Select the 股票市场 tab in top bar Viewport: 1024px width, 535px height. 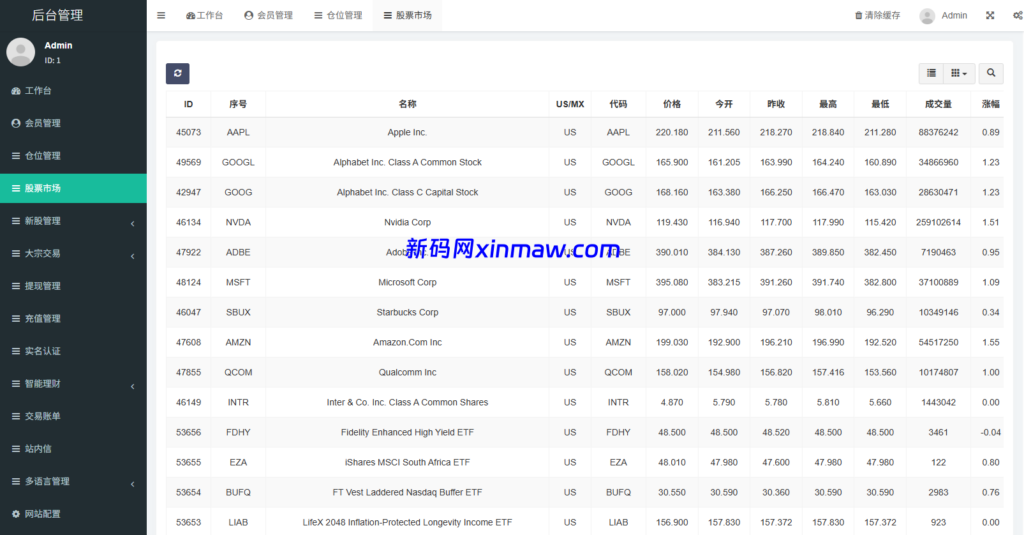point(408,15)
